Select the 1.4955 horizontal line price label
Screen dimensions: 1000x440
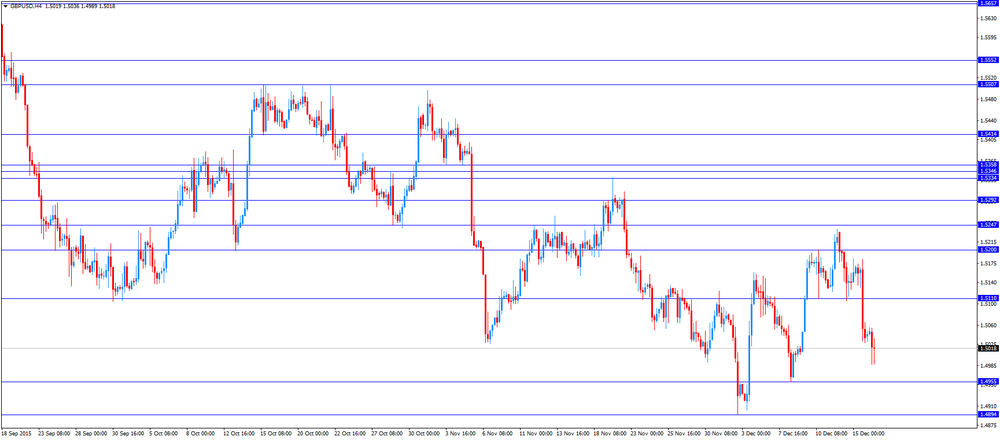pyautogui.click(x=988, y=381)
